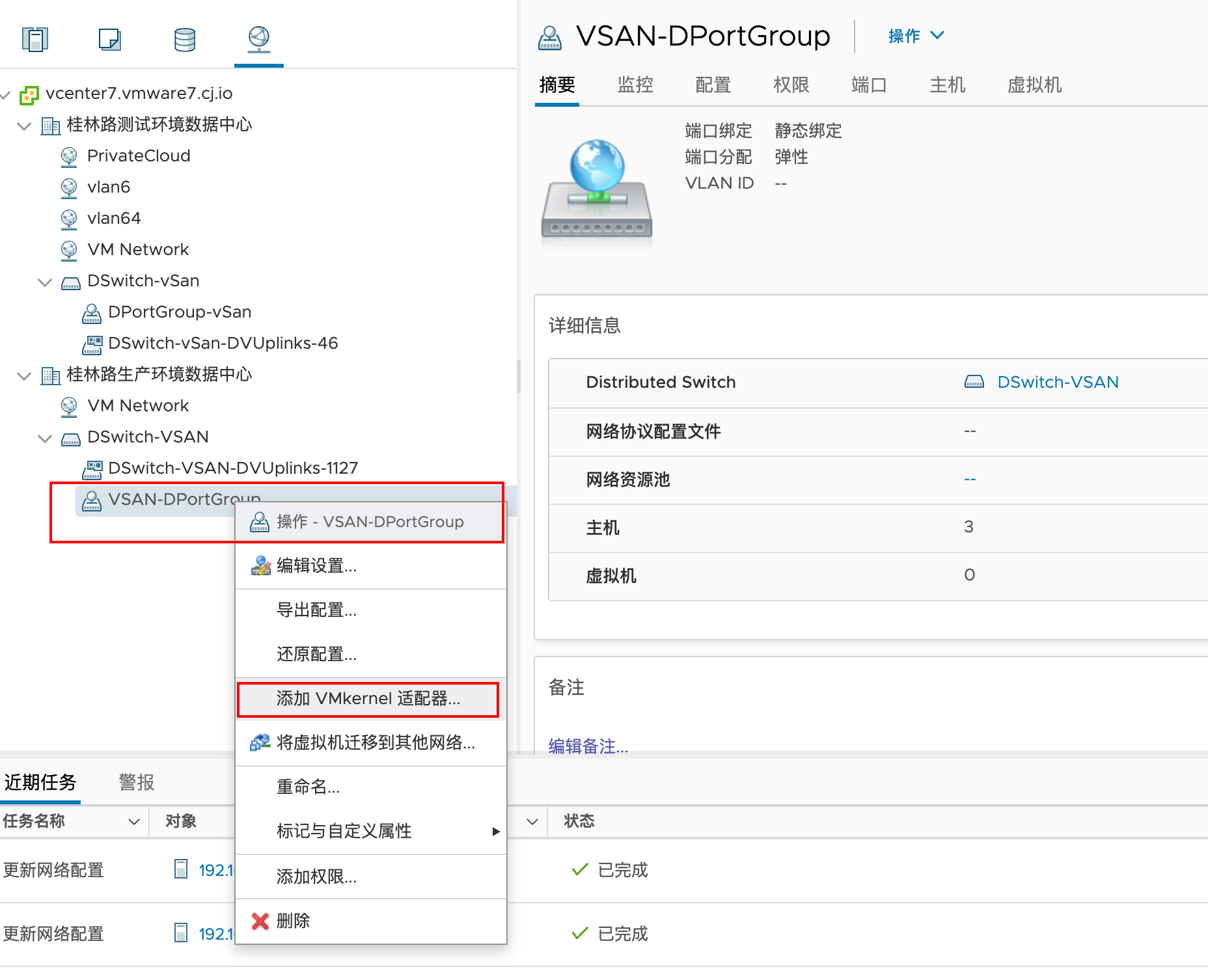Screen dimensions: 1208x980
Task: Open the column dropdown left of 状态
Action: click(532, 821)
